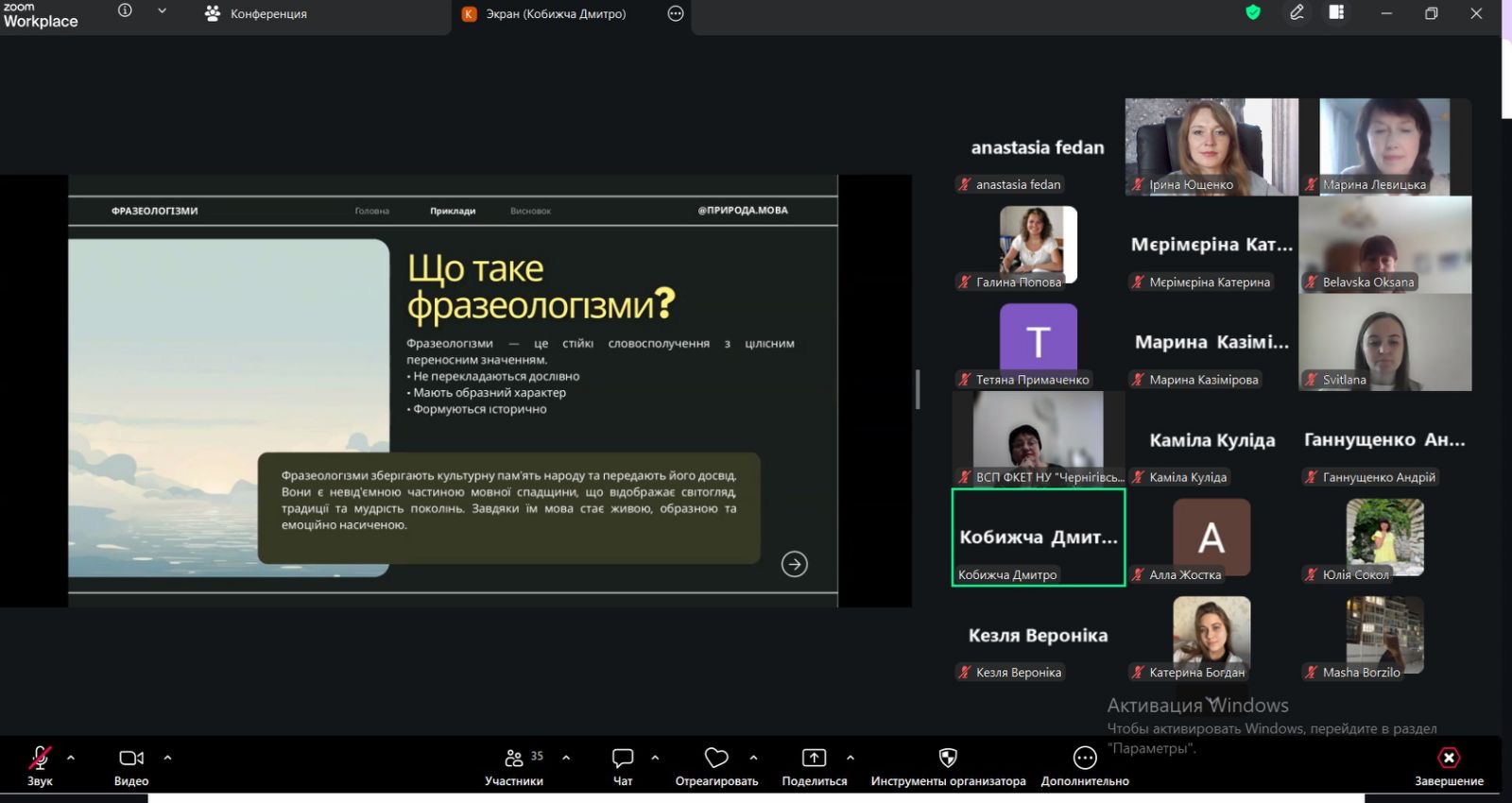Expand video settings arrow next to camera

(x=168, y=758)
